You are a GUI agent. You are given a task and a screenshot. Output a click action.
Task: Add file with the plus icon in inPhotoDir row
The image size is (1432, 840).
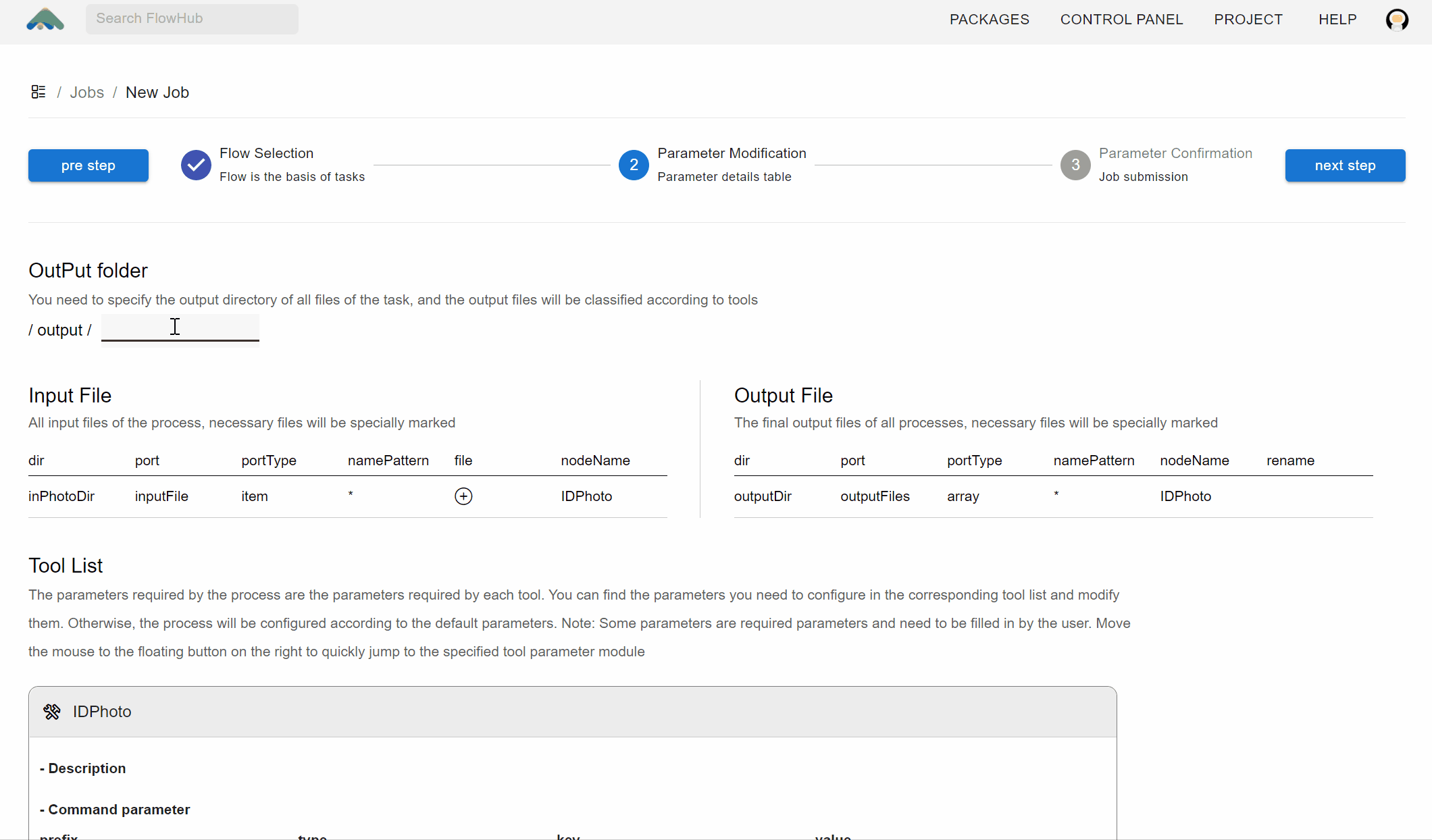tap(463, 496)
